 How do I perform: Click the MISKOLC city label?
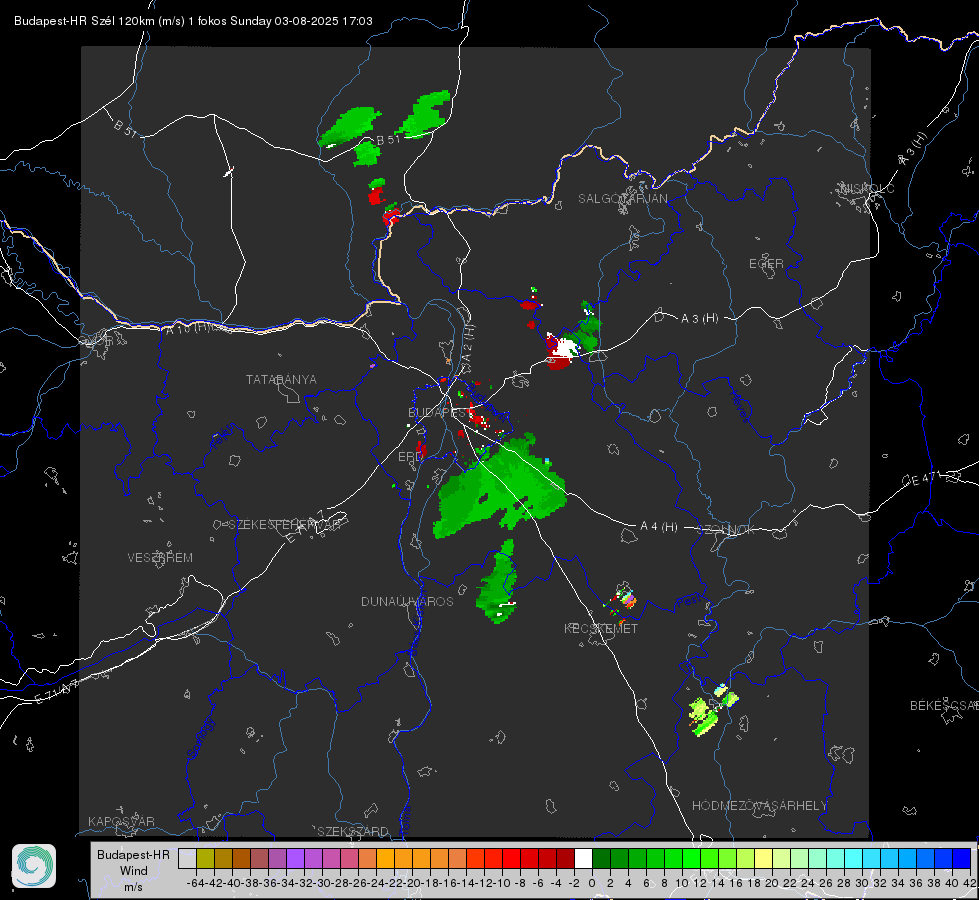867,188
